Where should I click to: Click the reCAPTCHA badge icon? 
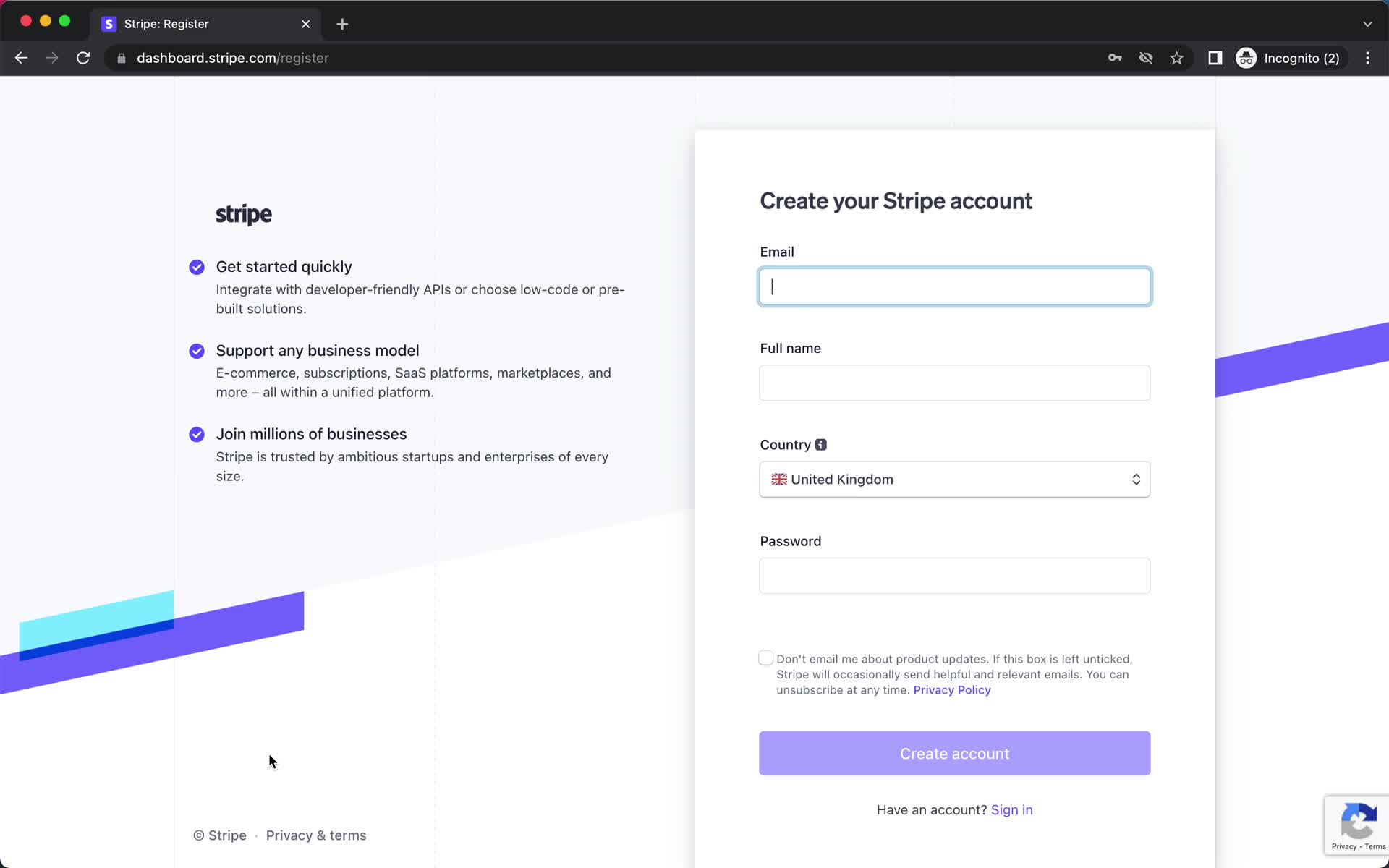coord(1358,820)
